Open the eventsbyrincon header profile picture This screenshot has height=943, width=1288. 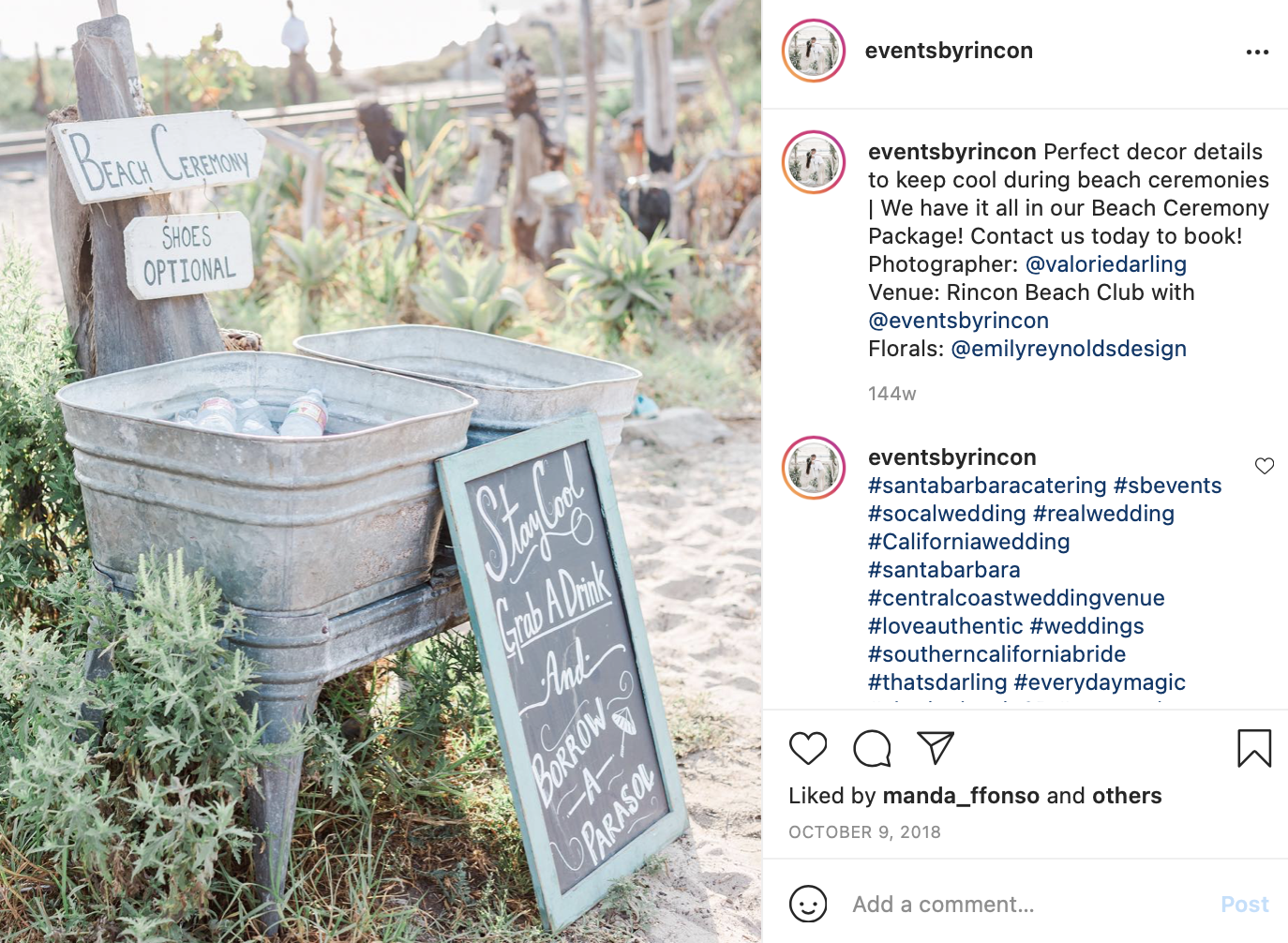click(x=814, y=51)
